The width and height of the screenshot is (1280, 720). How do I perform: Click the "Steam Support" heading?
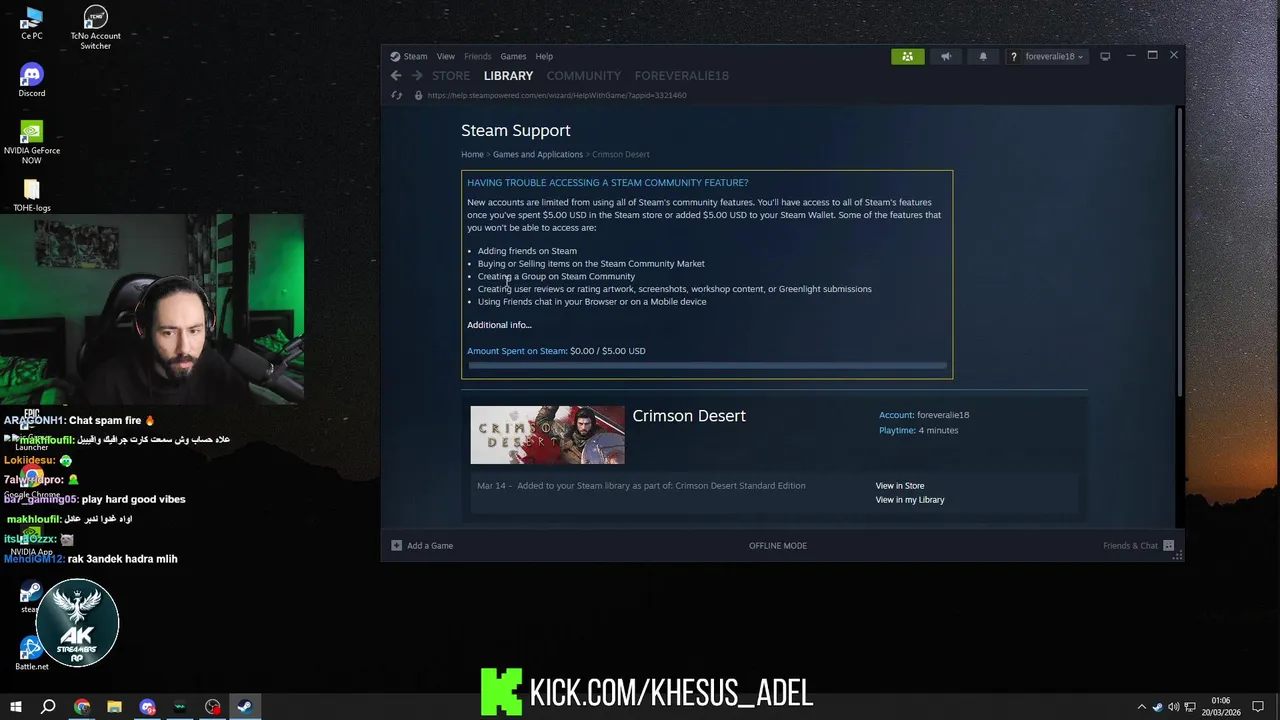516,130
